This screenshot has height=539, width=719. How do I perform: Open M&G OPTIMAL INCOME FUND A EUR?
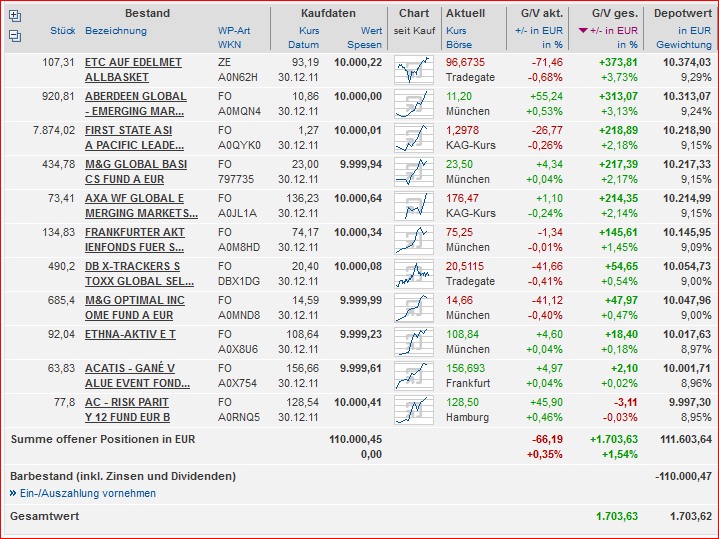point(135,307)
